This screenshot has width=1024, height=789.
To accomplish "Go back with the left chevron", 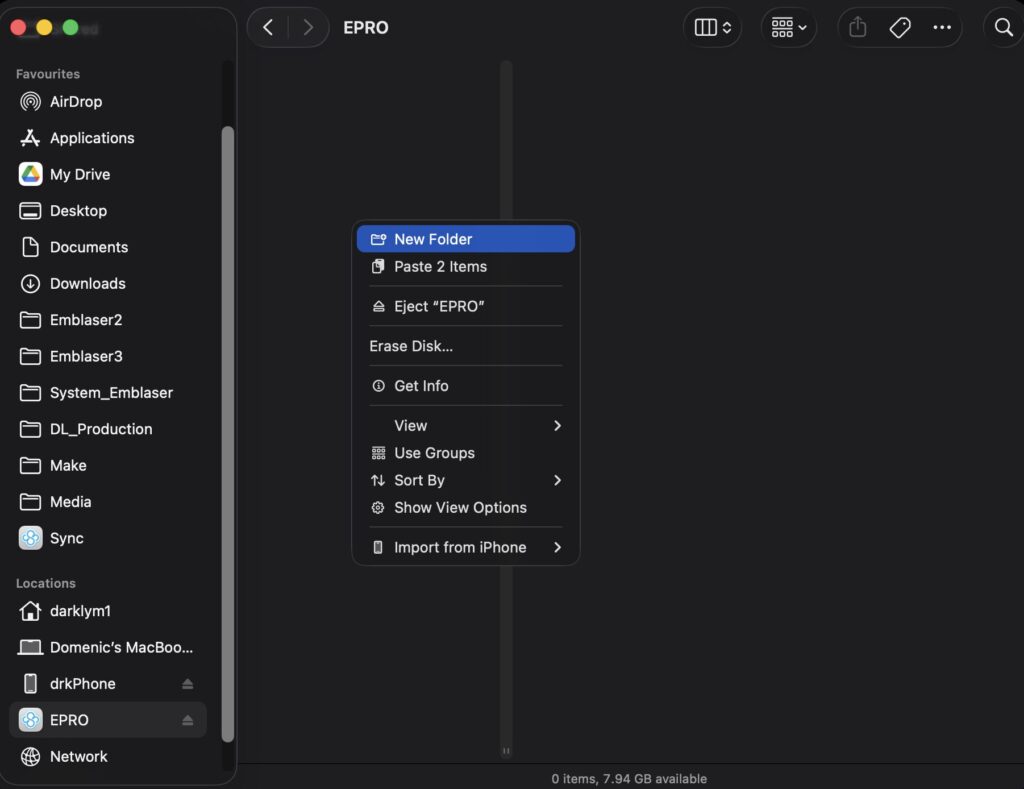I will click(267, 28).
